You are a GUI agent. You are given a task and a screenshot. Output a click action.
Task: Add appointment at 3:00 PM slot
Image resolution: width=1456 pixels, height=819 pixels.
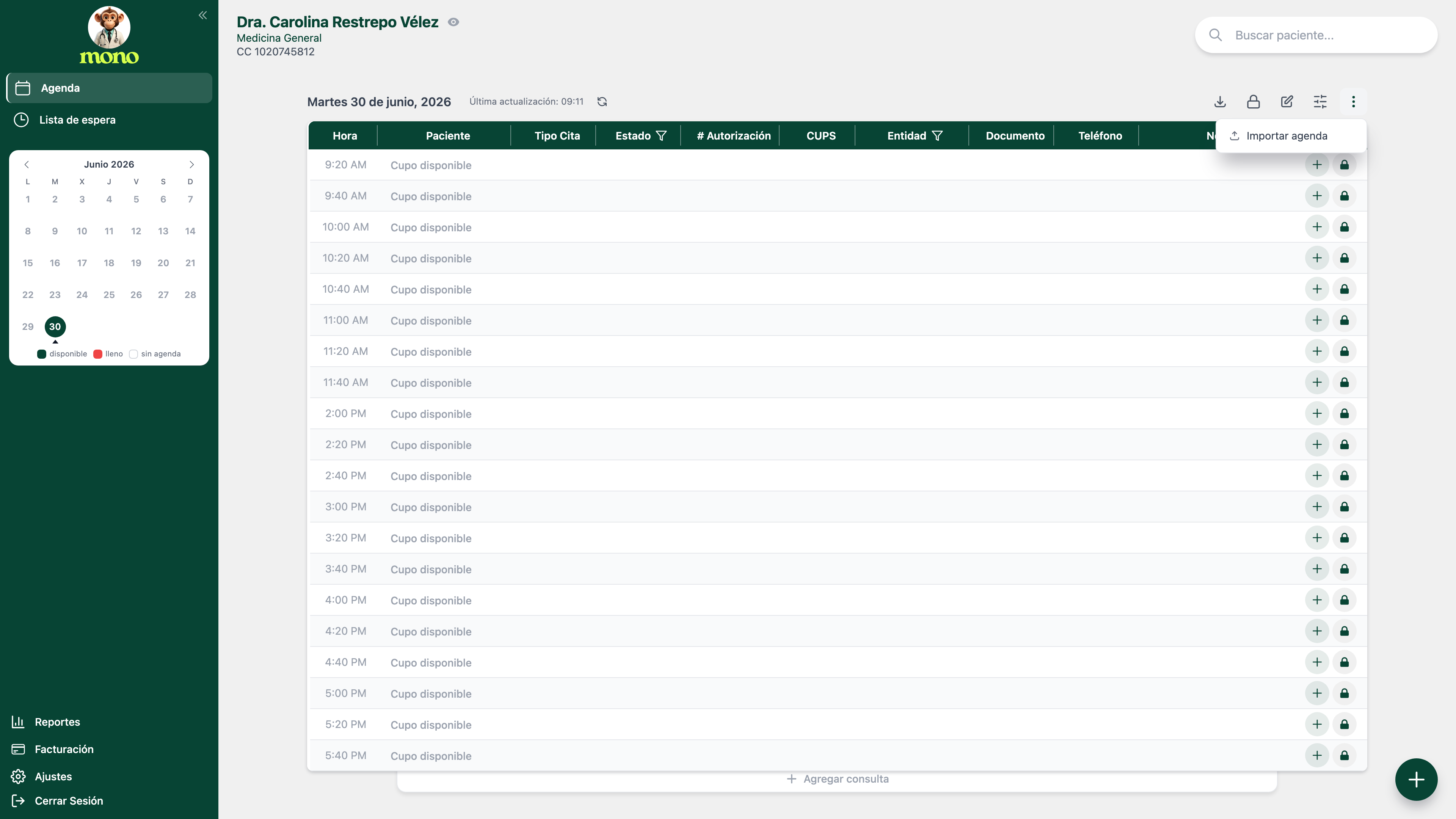(x=1317, y=507)
